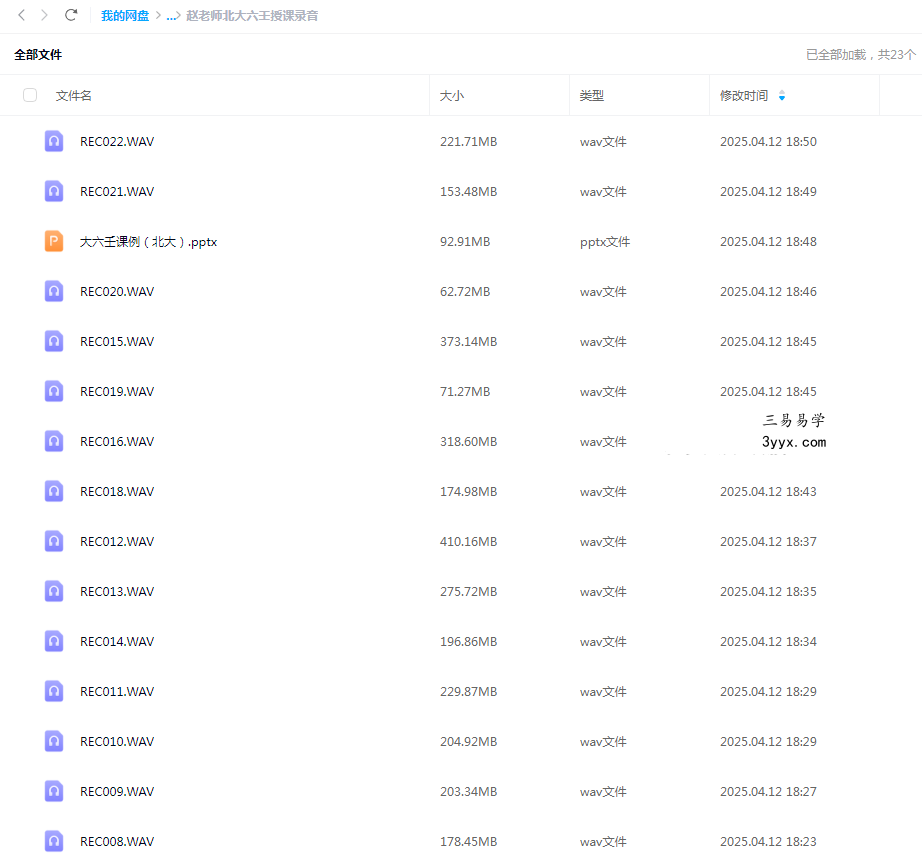Click the audio icon of REC019.WAV
922x861 pixels.
tap(54, 391)
